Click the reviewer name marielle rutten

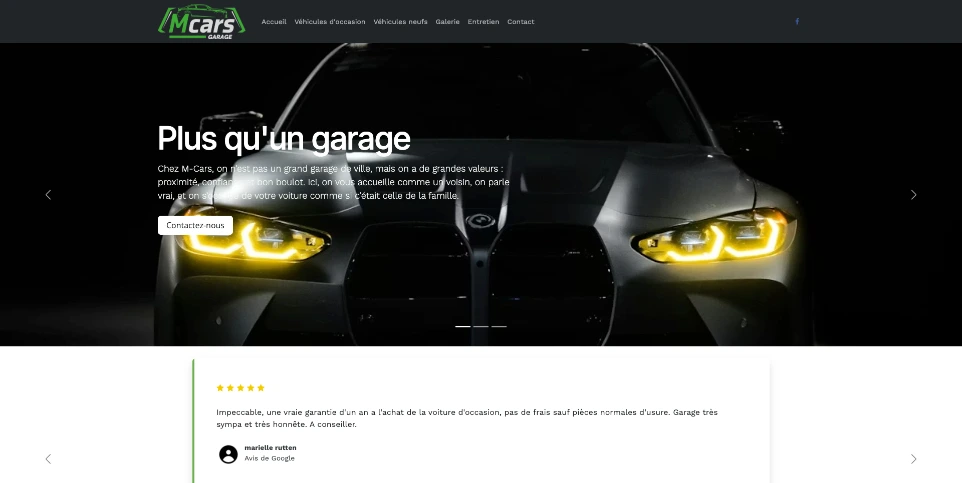coord(270,448)
